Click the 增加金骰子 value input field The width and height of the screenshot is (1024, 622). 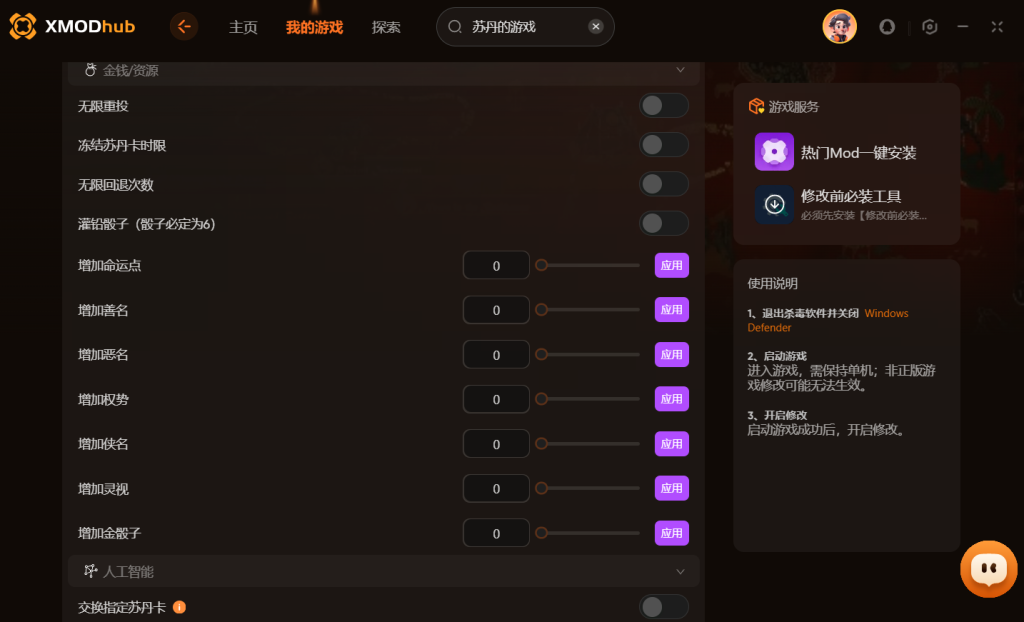[x=496, y=533]
